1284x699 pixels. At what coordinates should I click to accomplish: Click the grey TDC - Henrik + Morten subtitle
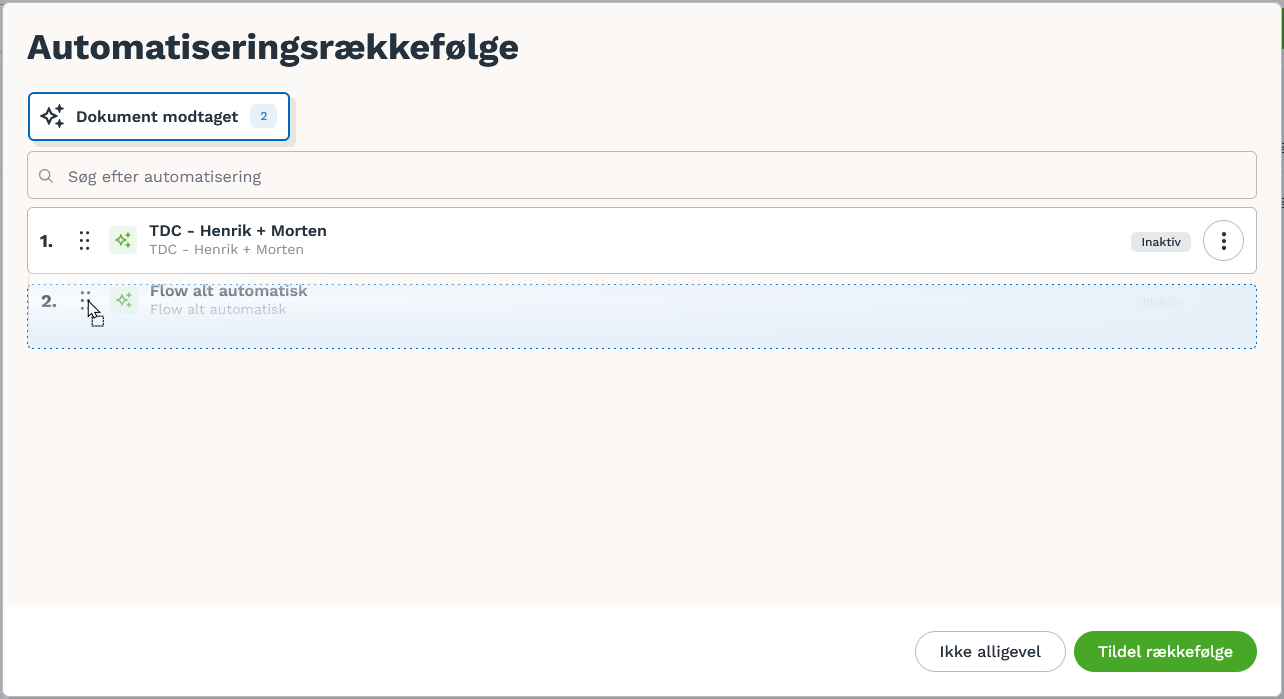(x=226, y=249)
